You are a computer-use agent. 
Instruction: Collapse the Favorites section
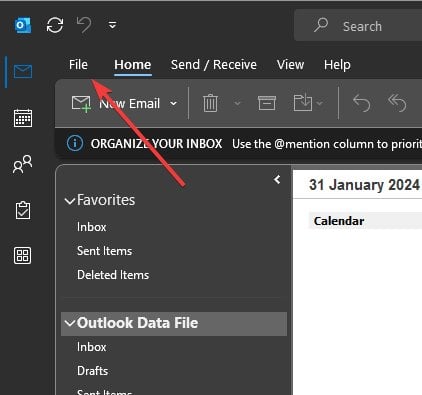(x=70, y=201)
